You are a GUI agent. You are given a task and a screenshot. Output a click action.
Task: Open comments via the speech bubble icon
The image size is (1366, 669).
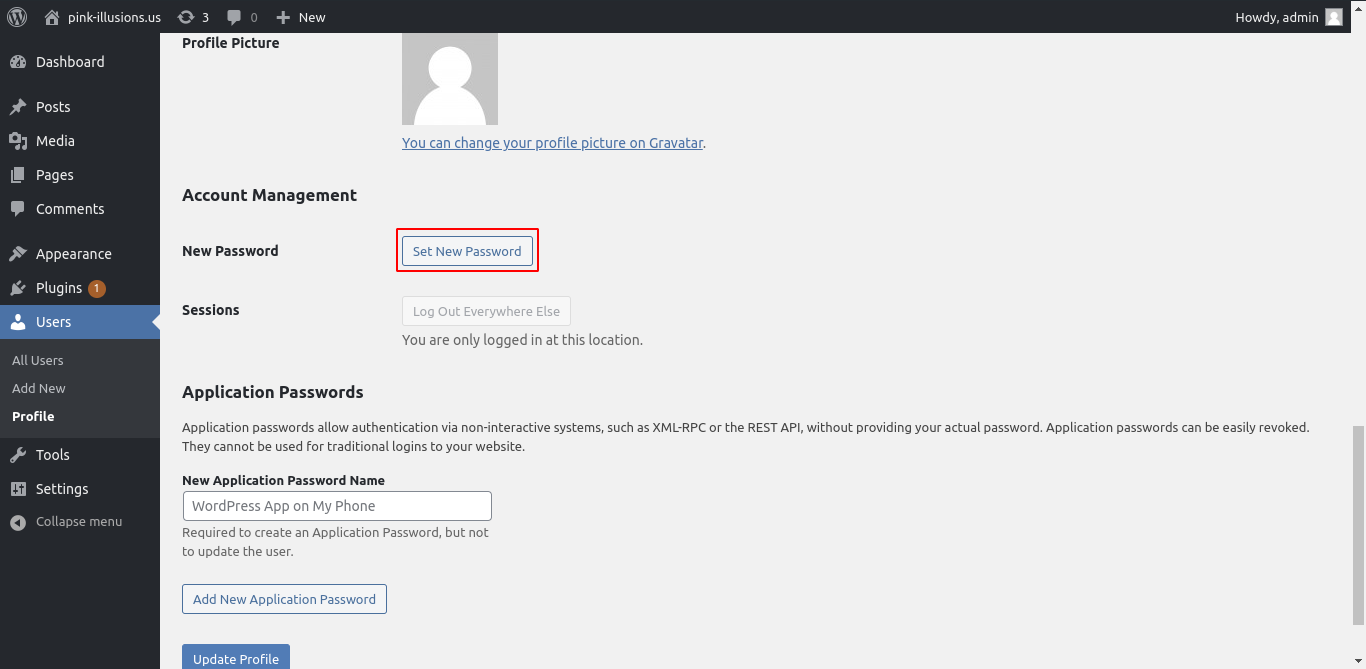pos(234,17)
